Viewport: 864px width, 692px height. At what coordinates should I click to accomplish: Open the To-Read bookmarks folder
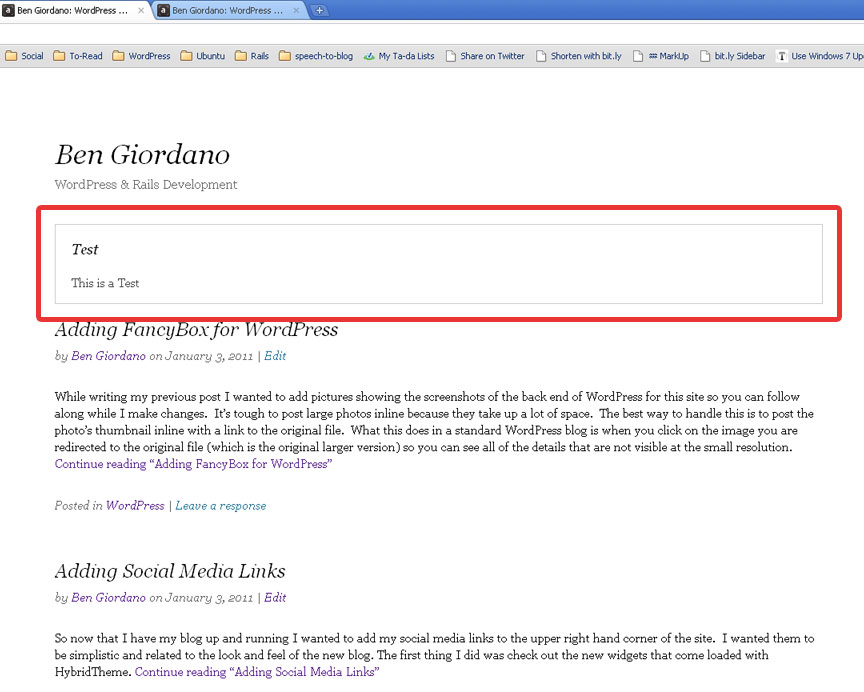pos(77,56)
